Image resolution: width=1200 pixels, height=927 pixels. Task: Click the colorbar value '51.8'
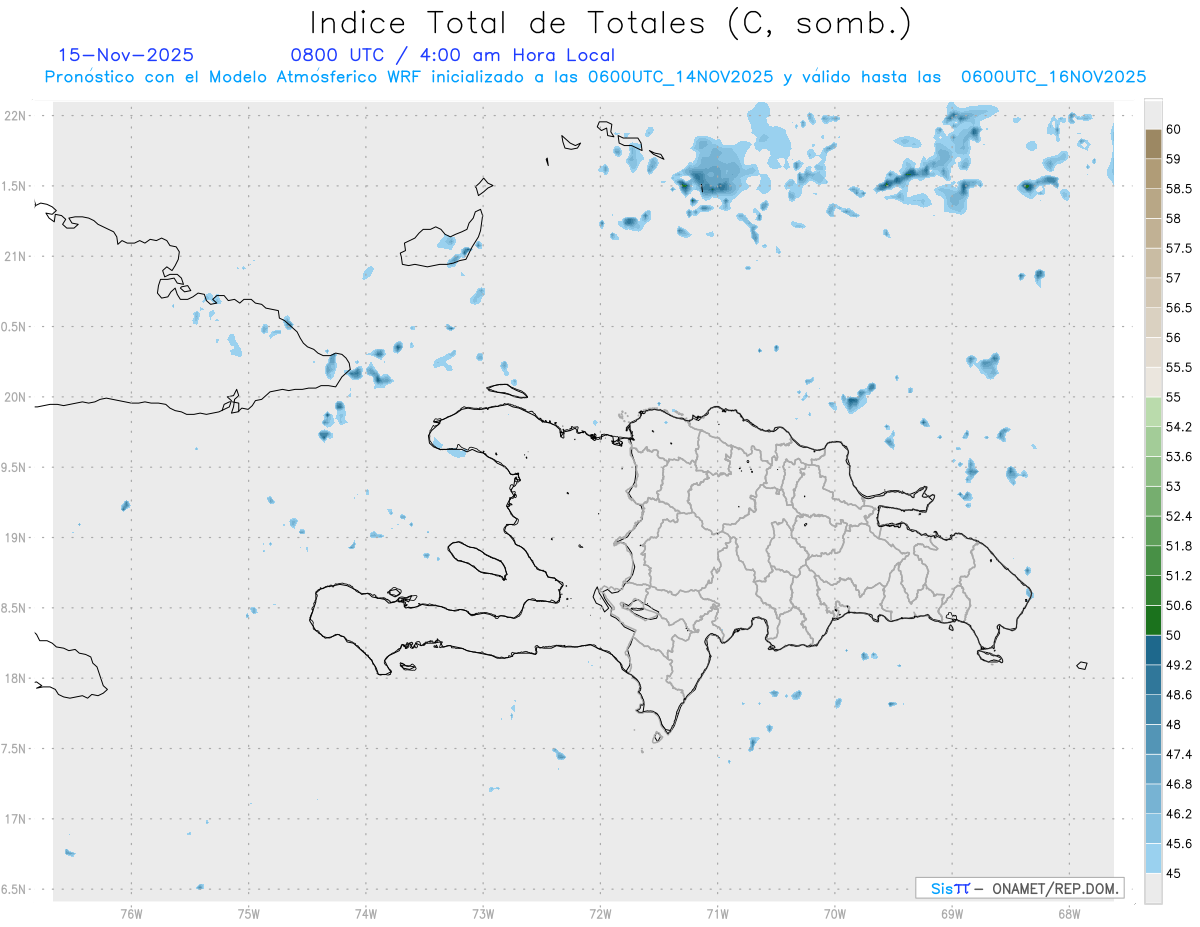(1179, 546)
